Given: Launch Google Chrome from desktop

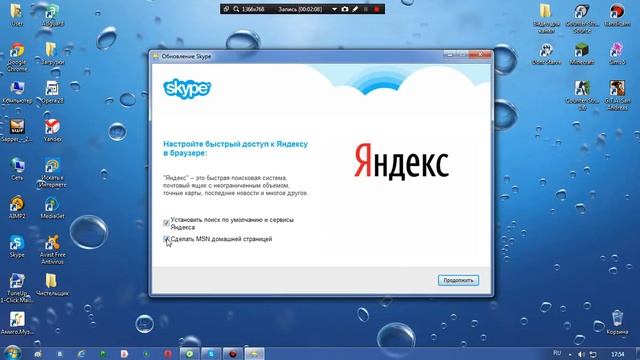Looking at the screenshot, I should (17, 57).
